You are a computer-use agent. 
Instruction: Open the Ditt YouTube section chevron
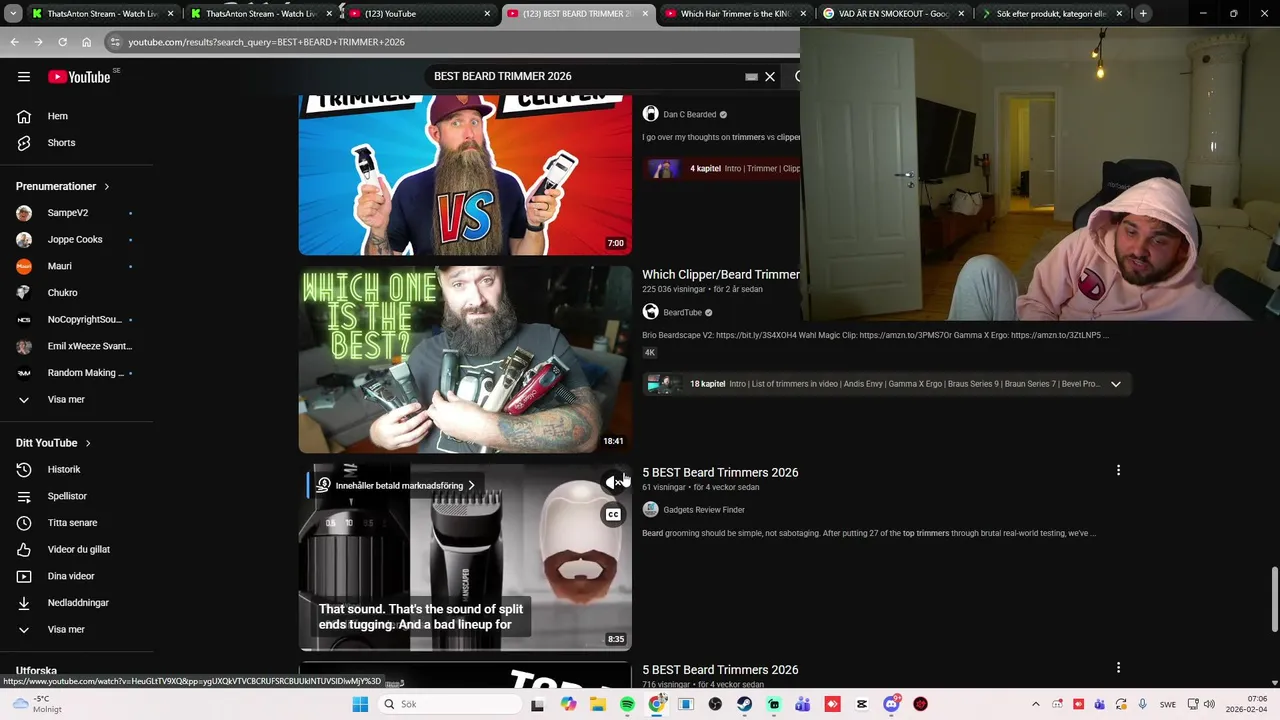[x=87, y=443]
